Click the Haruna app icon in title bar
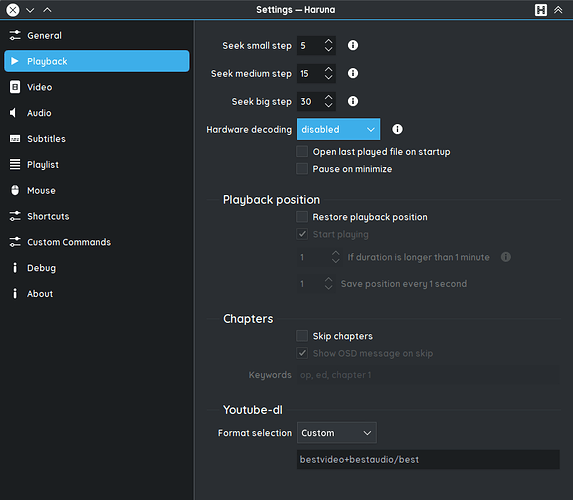The image size is (573, 500). [541, 10]
